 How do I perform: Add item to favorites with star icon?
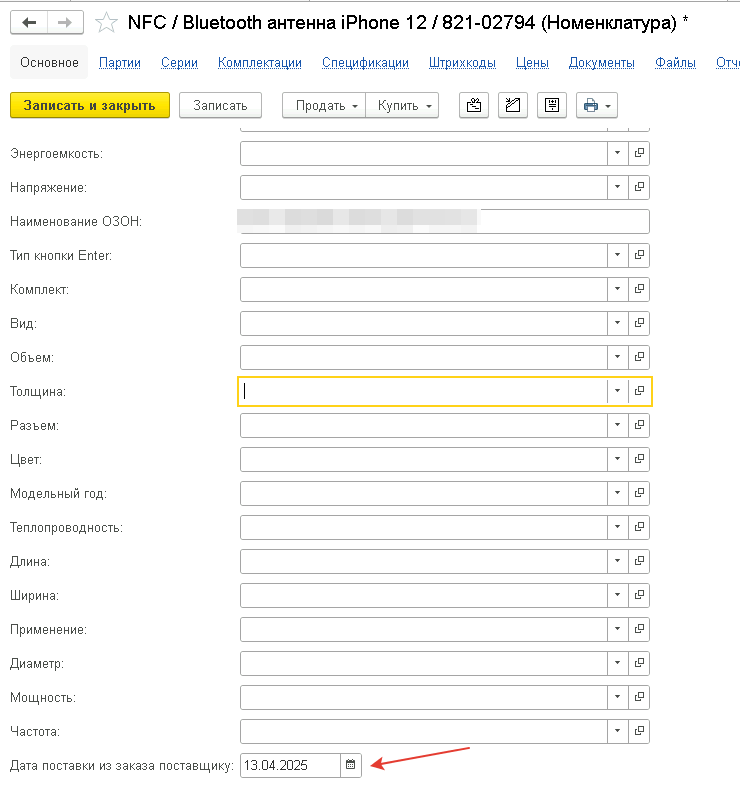tap(106, 23)
